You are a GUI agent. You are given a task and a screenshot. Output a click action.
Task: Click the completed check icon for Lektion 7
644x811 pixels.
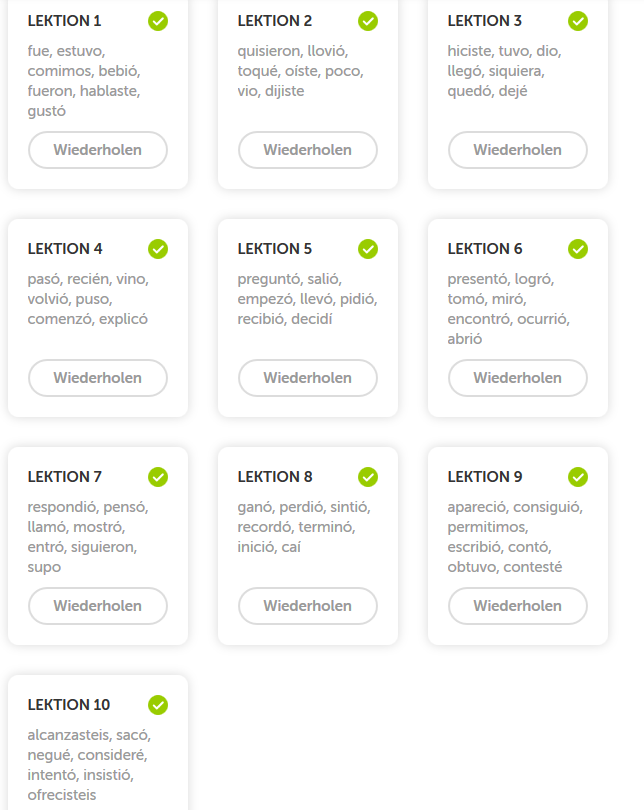(x=158, y=477)
